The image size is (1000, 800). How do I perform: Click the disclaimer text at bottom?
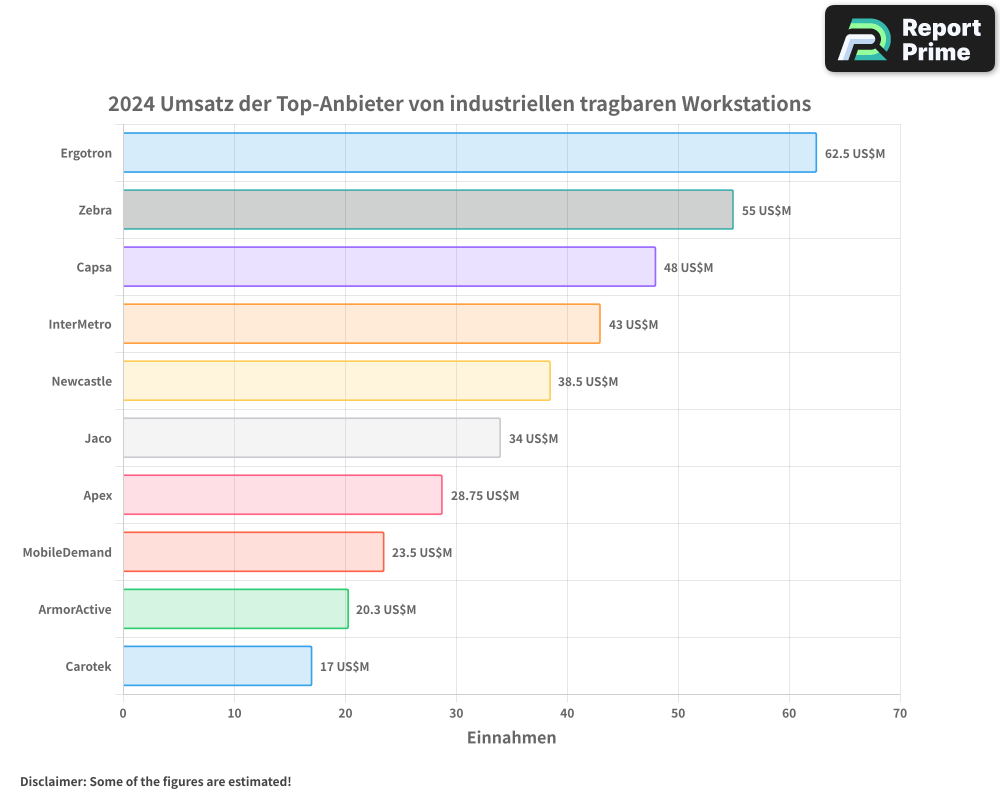tap(154, 782)
